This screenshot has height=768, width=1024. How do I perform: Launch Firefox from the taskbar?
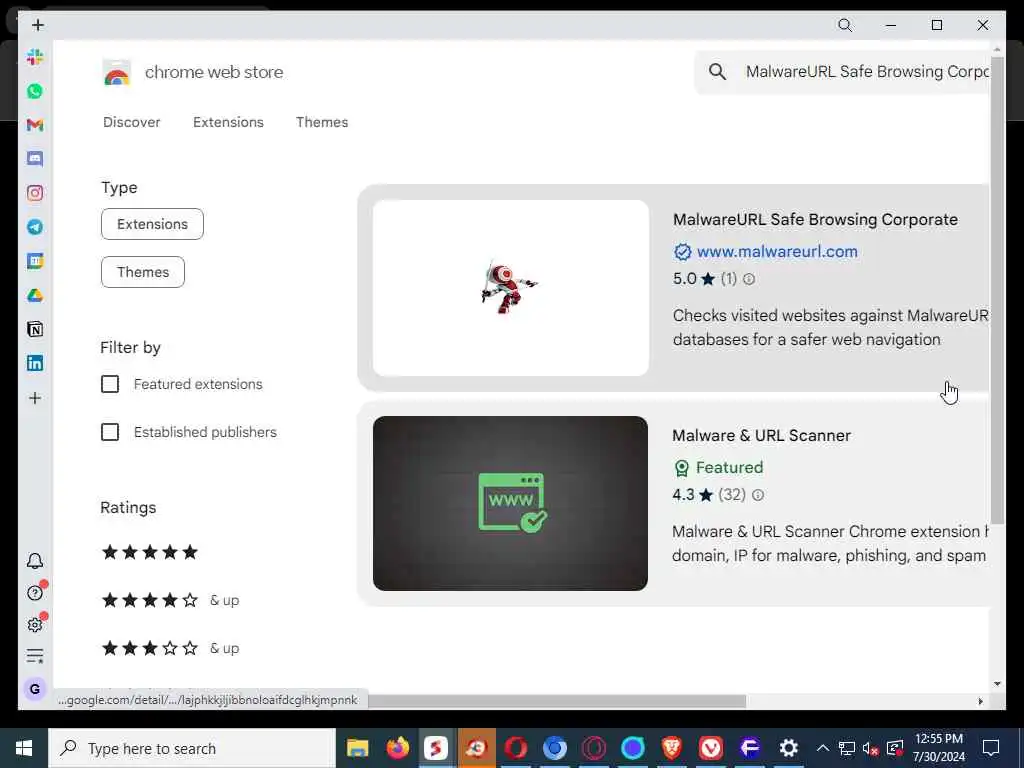click(x=397, y=748)
